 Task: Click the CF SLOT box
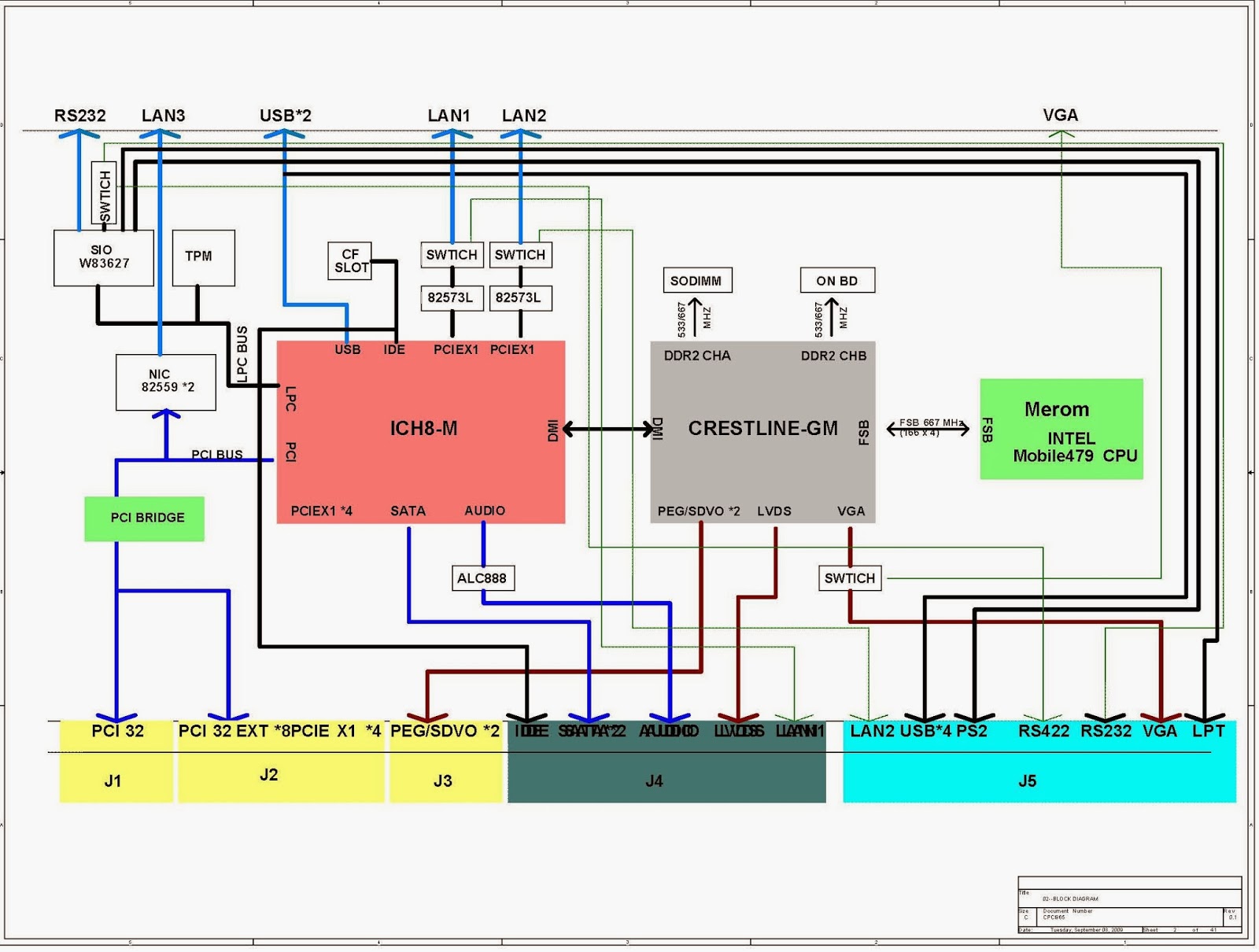click(x=349, y=260)
